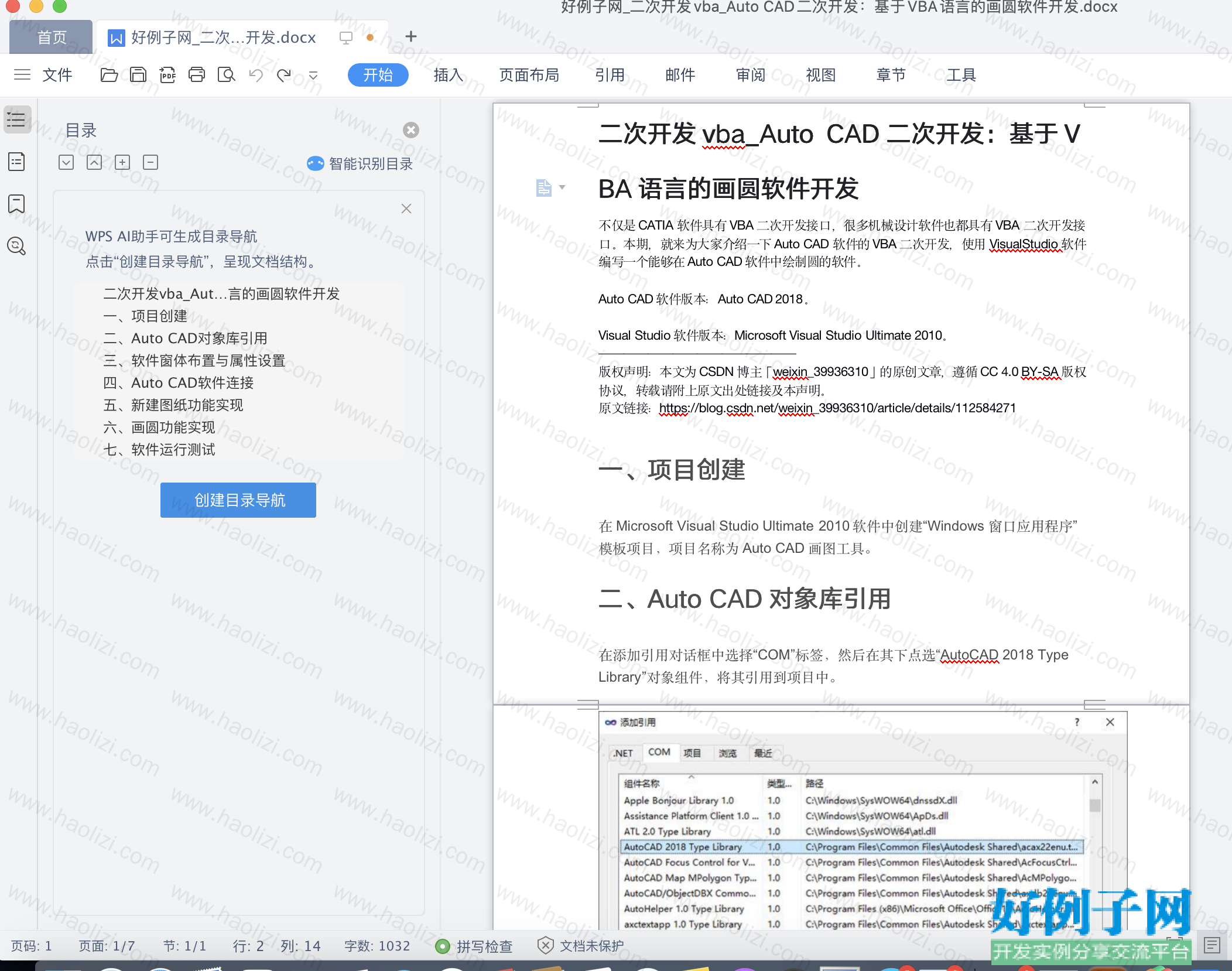This screenshot has width=1232, height=971.
Task: Switch to page view icon at bottom right
Action: click(x=1212, y=945)
